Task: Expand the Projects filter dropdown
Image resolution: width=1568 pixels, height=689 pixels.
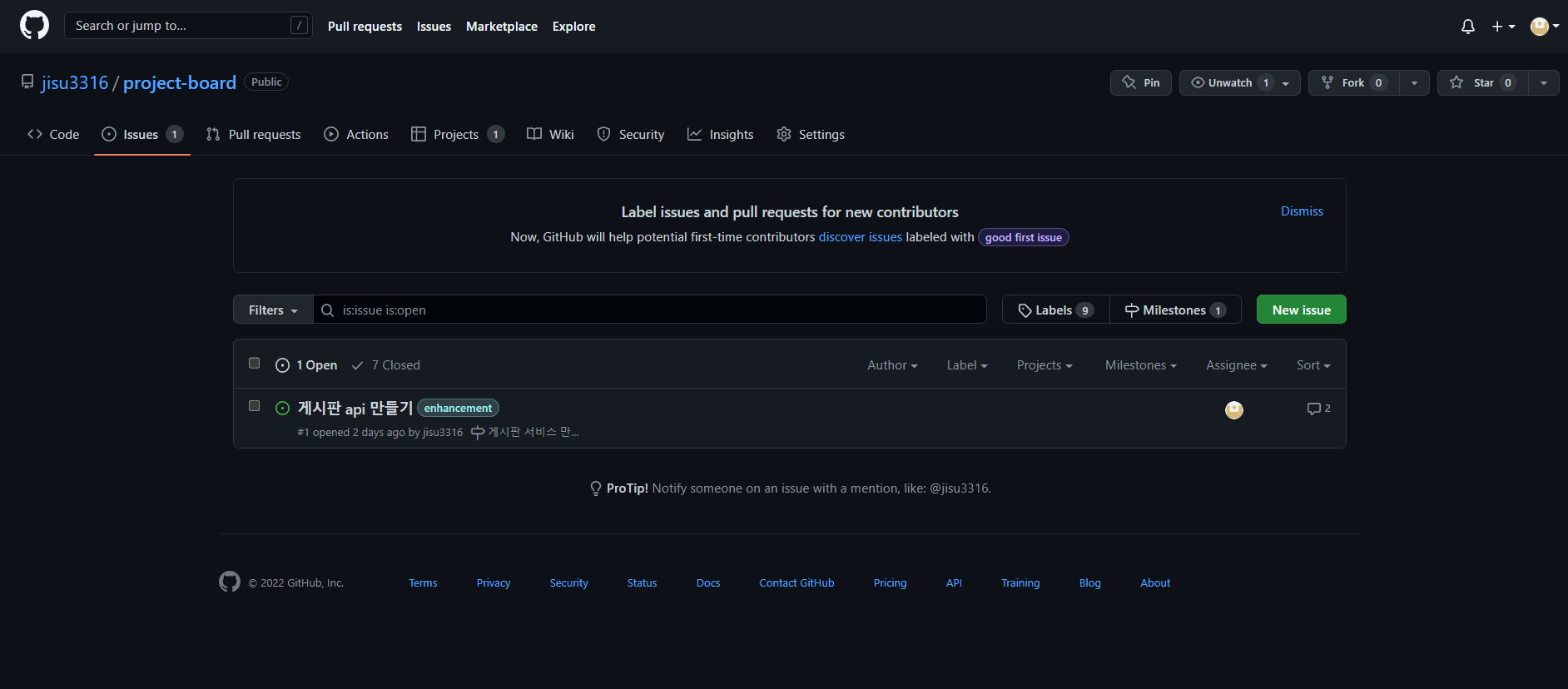Action: point(1045,365)
